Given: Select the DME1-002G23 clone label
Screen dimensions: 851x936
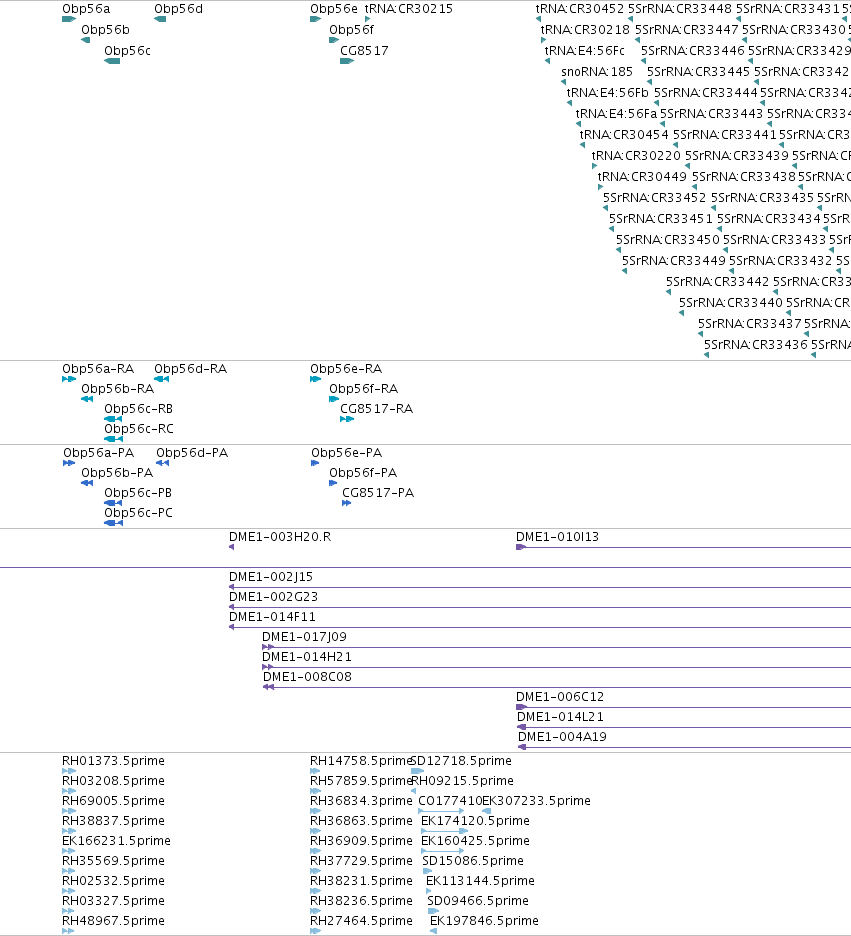Looking at the screenshot, I should pos(273,597).
